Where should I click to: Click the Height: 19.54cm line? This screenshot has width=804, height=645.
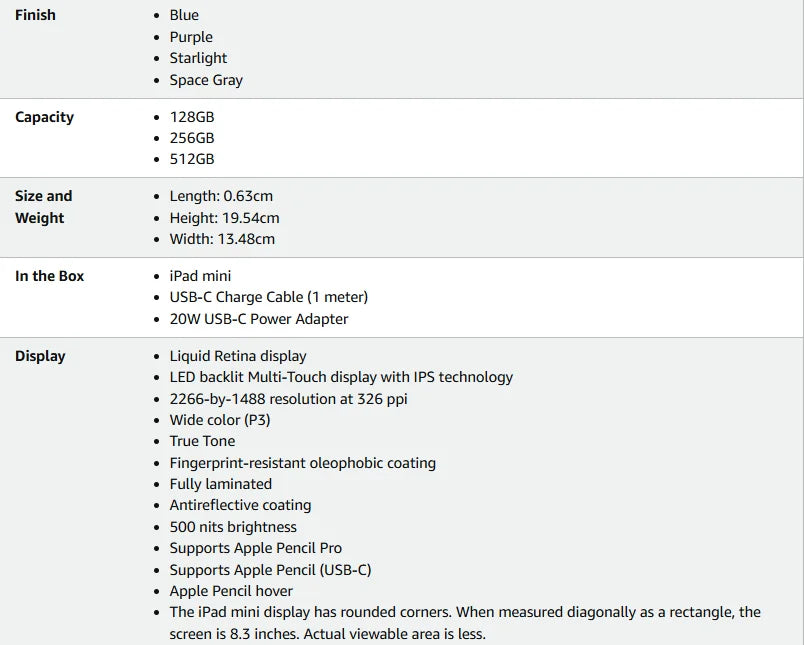point(224,218)
